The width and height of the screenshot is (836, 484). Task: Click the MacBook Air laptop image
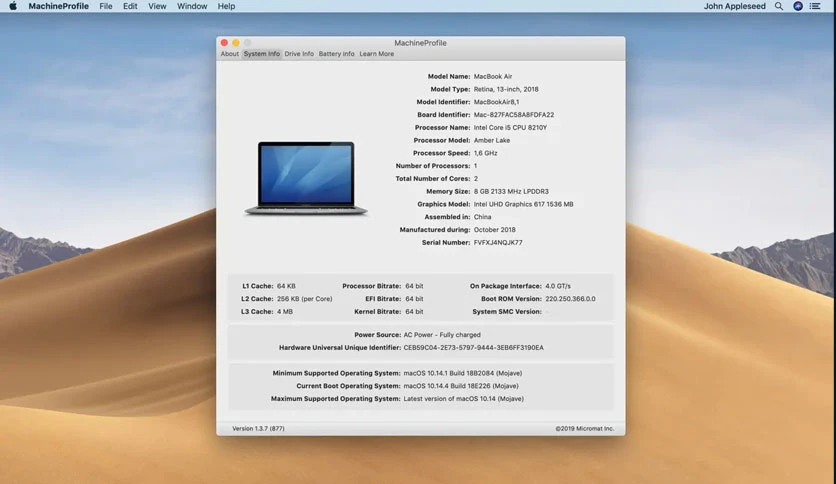point(306,179)
